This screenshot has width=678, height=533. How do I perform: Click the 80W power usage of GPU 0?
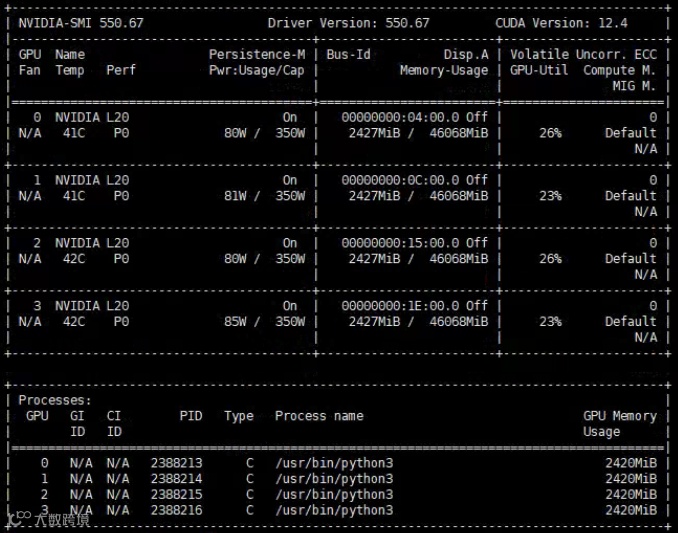[x=235, y=133]
